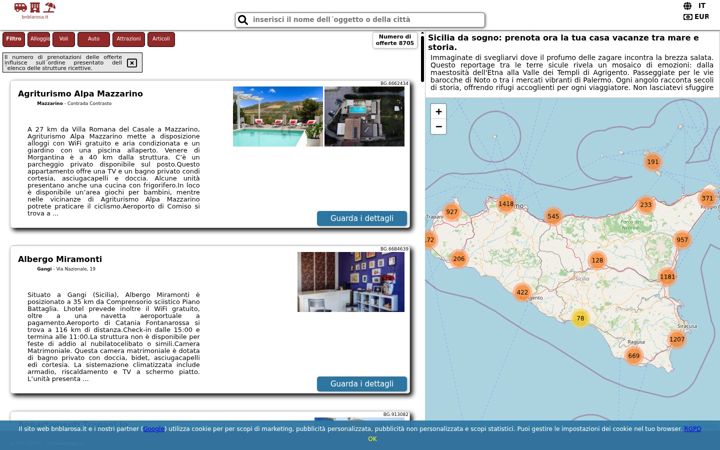Image resolution: width=720 pixels, height=450 pixels.
Task: Open Albergo Miramonti room photo
Action: click(x=351, y=282)
